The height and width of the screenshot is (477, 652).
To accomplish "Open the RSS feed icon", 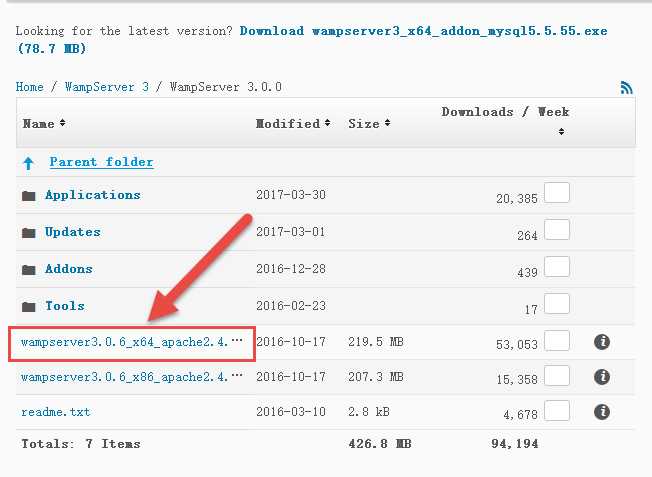I will [626, 87].
